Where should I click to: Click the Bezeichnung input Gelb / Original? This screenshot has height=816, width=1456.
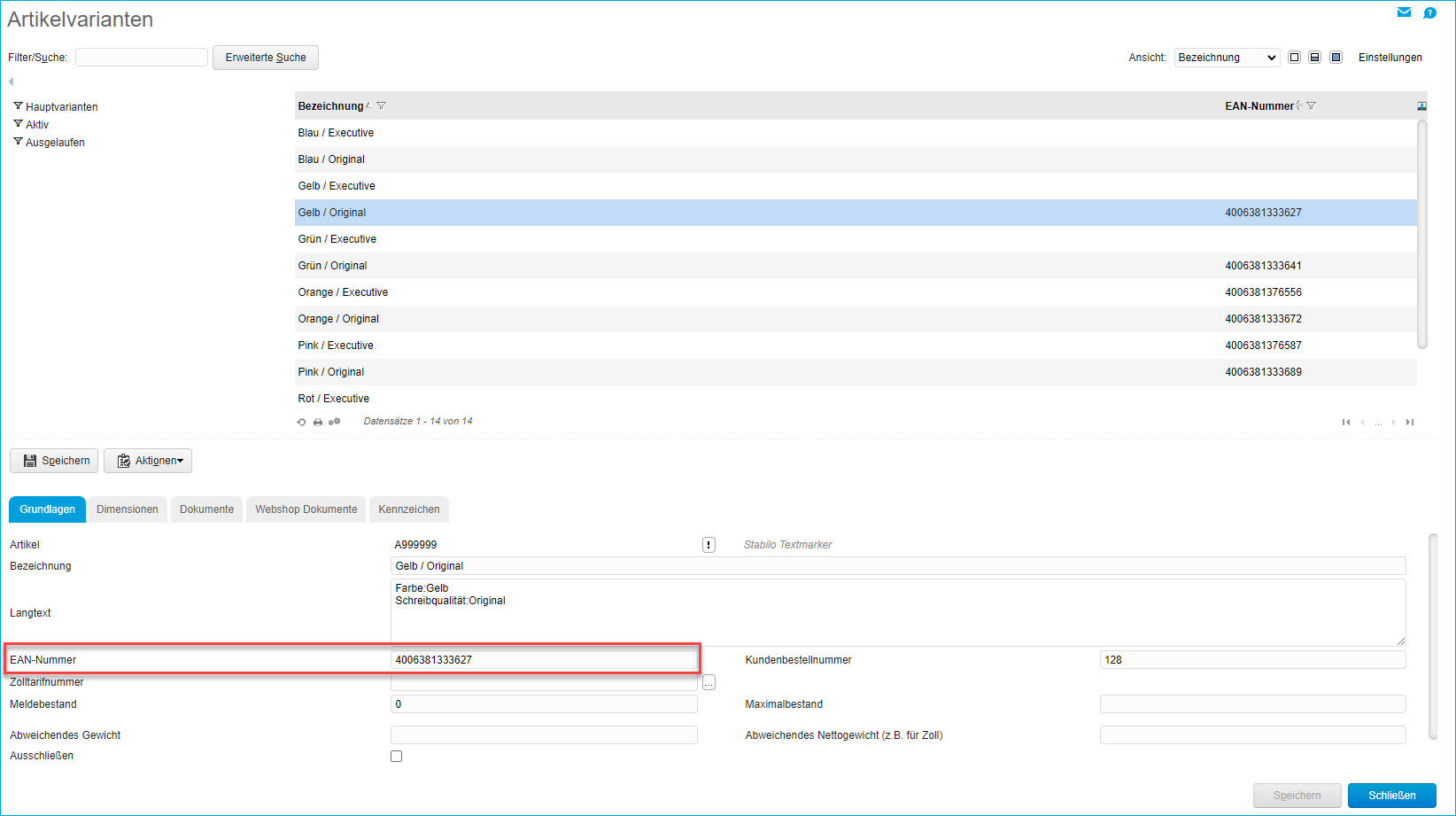(x=898, y=566)
